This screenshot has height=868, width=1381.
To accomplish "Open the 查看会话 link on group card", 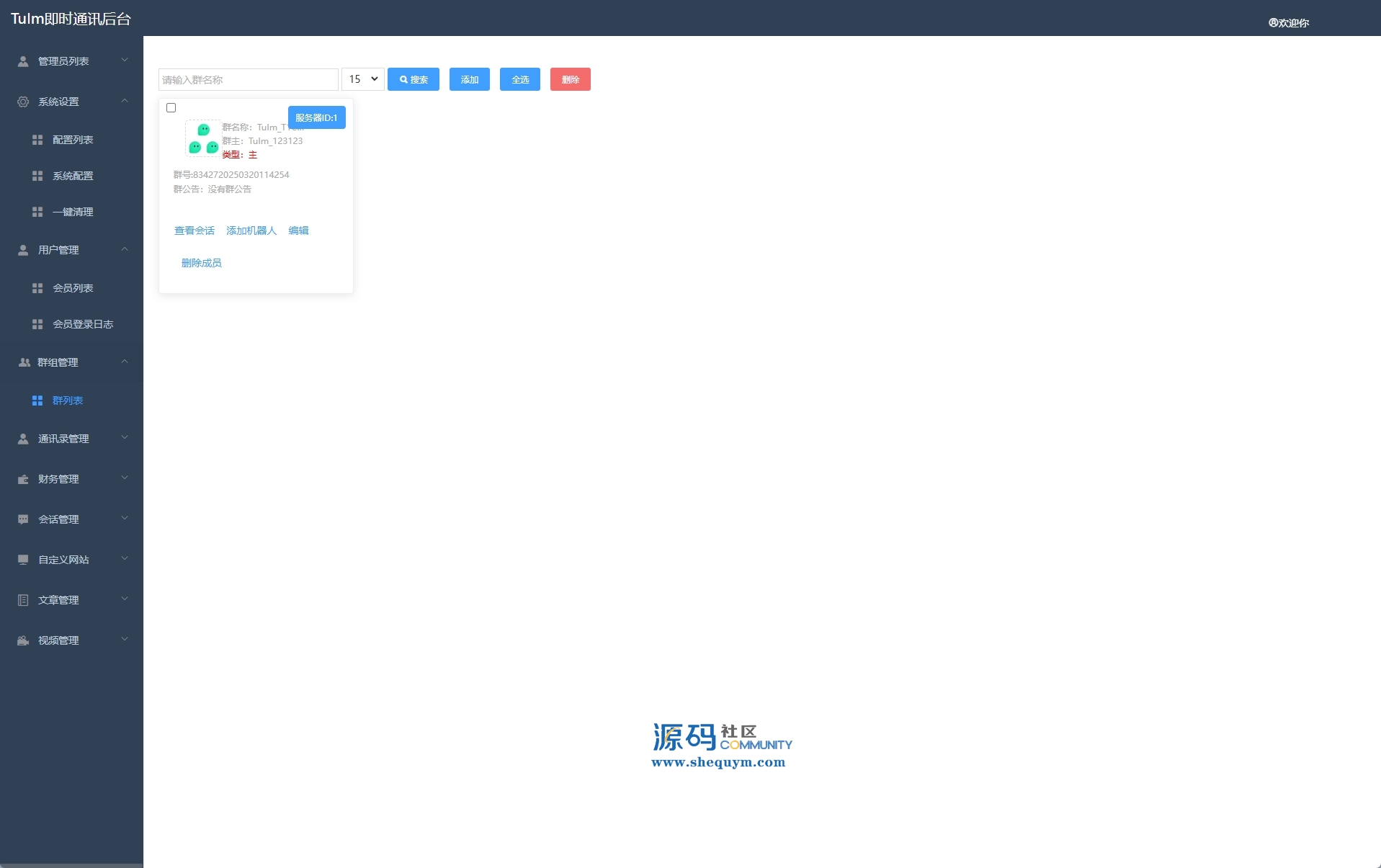I will [195, 231].
